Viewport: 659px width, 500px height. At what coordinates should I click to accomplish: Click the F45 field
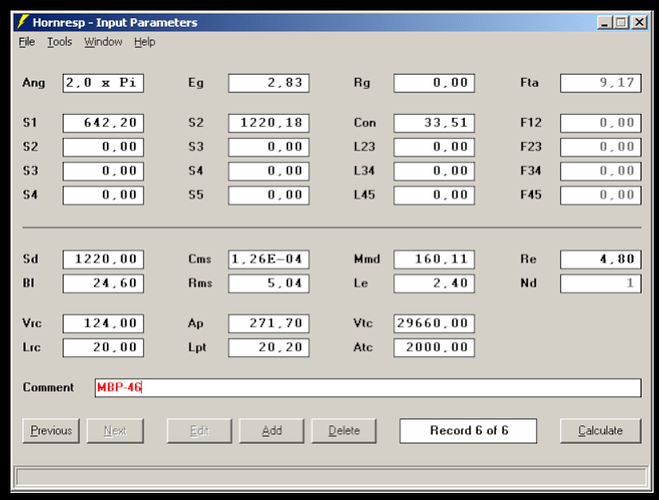(x=601, y=195)
